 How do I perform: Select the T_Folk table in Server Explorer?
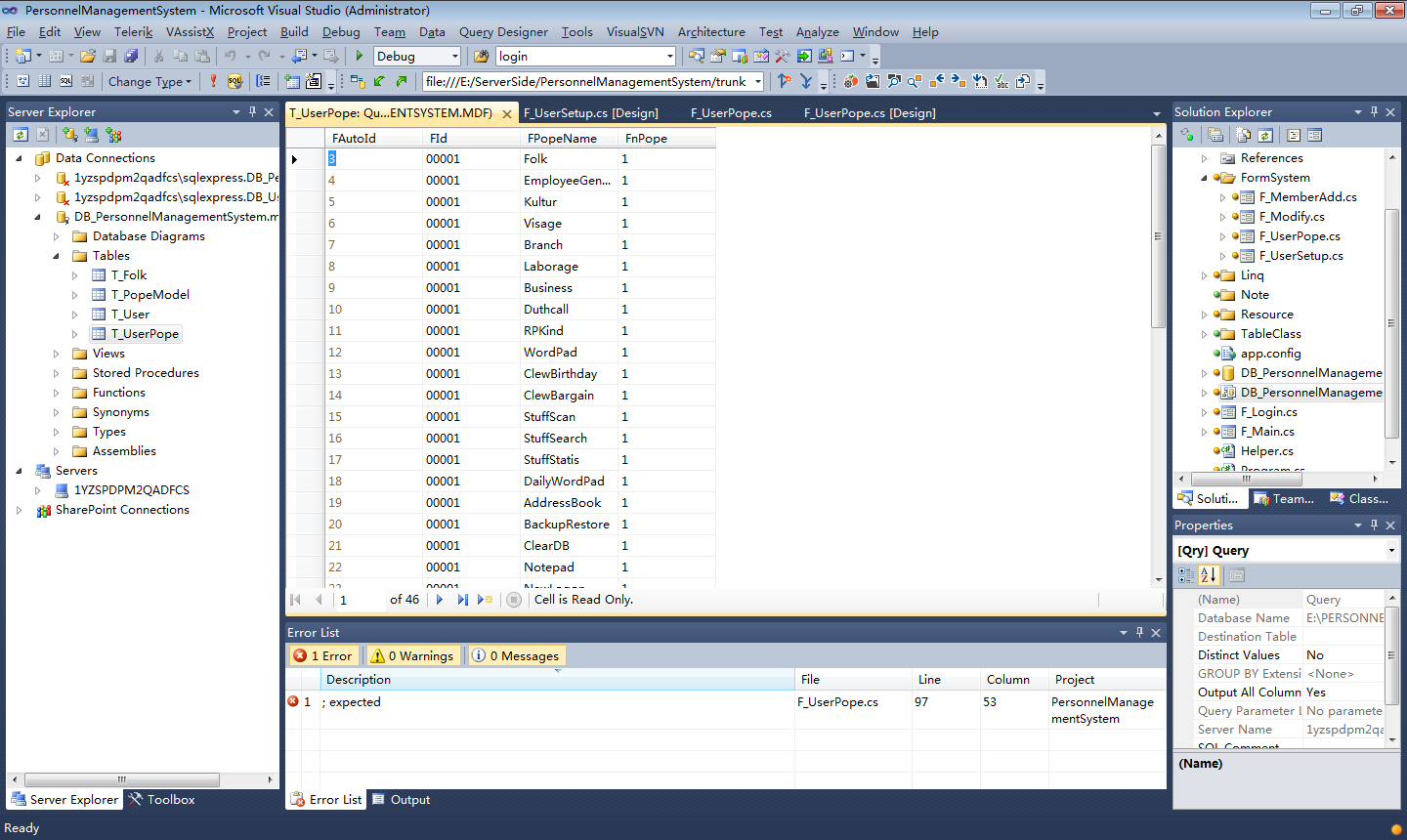point(129,275)
